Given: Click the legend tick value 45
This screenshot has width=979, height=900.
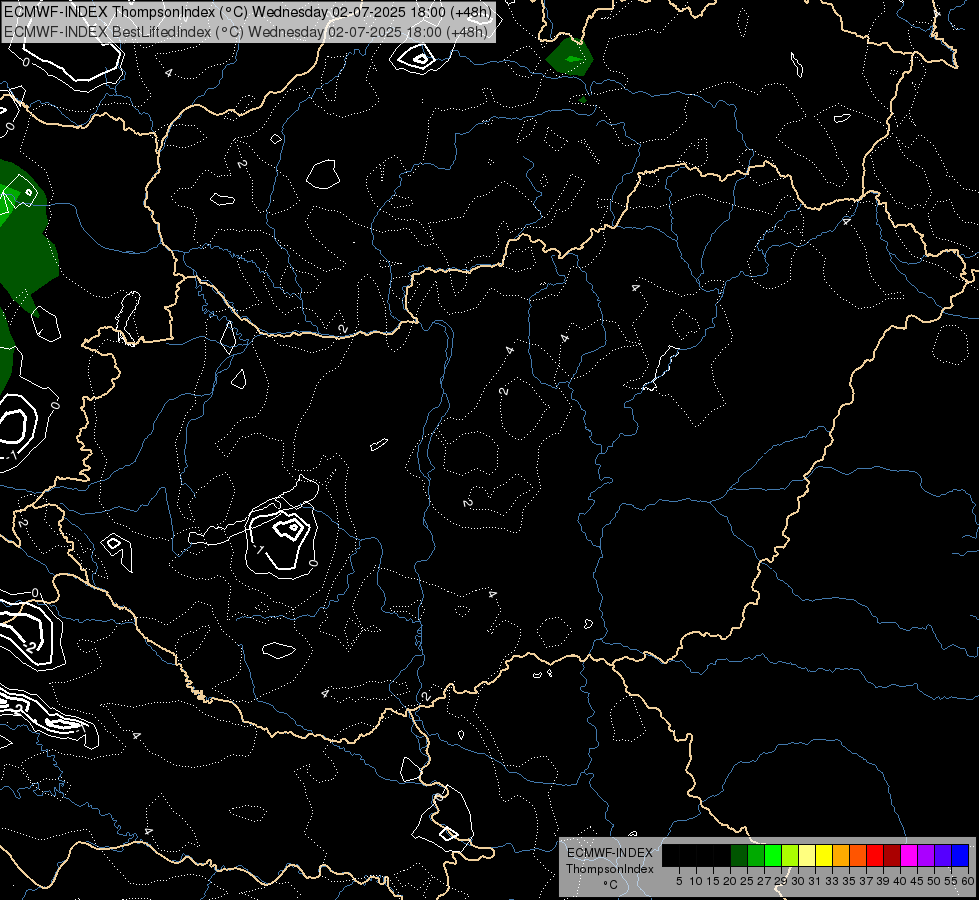Looking at the screenshot, I should click(917, 881).
